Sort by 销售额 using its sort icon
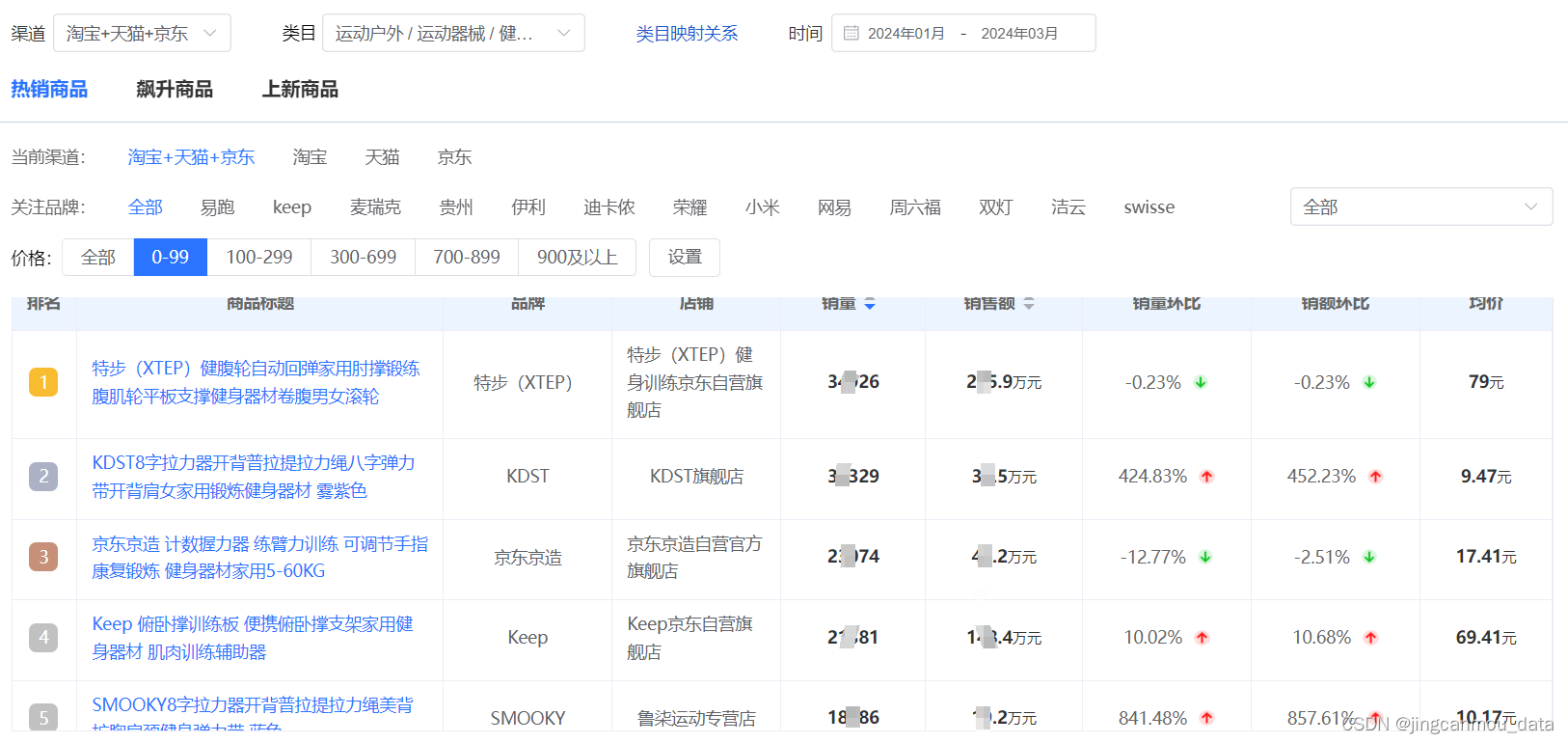This screenshot has width=1568, height=743. click(x=1029, y=303)
